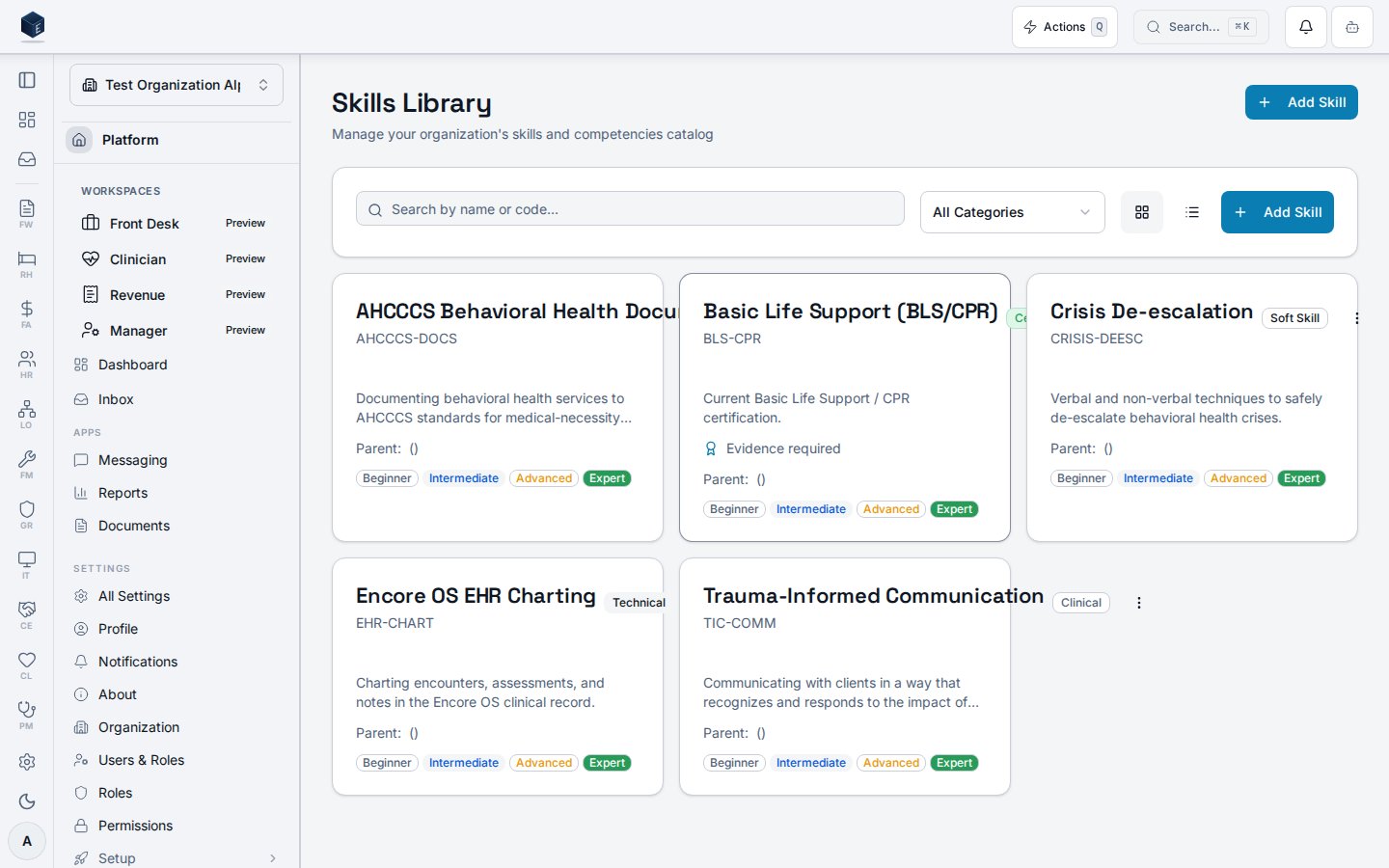The image size is (1389, 868).
Task: Open the user avatar A
Action: (x=27, y=841)
